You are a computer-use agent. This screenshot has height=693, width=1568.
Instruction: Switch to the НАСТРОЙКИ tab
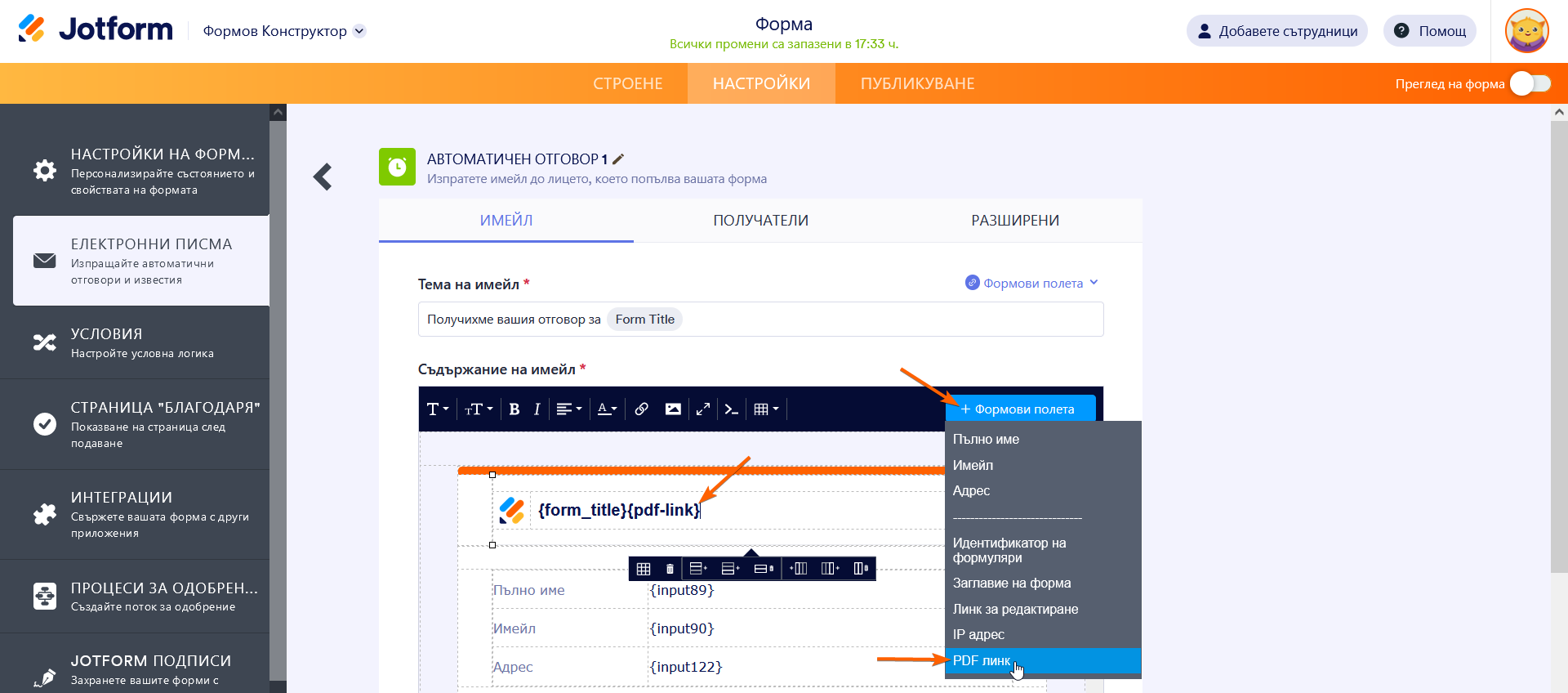tap(761, 83)
